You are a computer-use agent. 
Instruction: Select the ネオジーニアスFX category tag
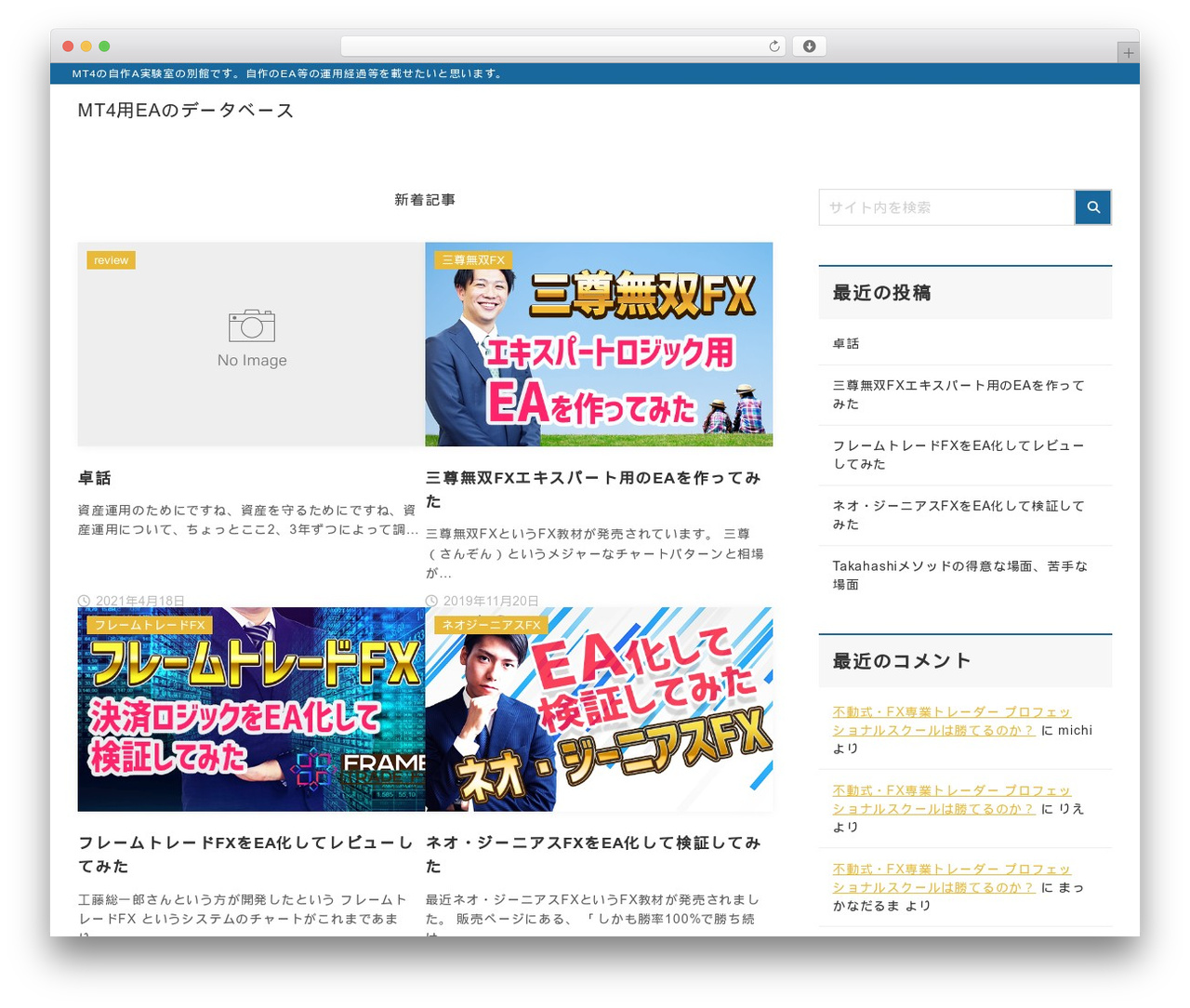click(x=491, y=625)
